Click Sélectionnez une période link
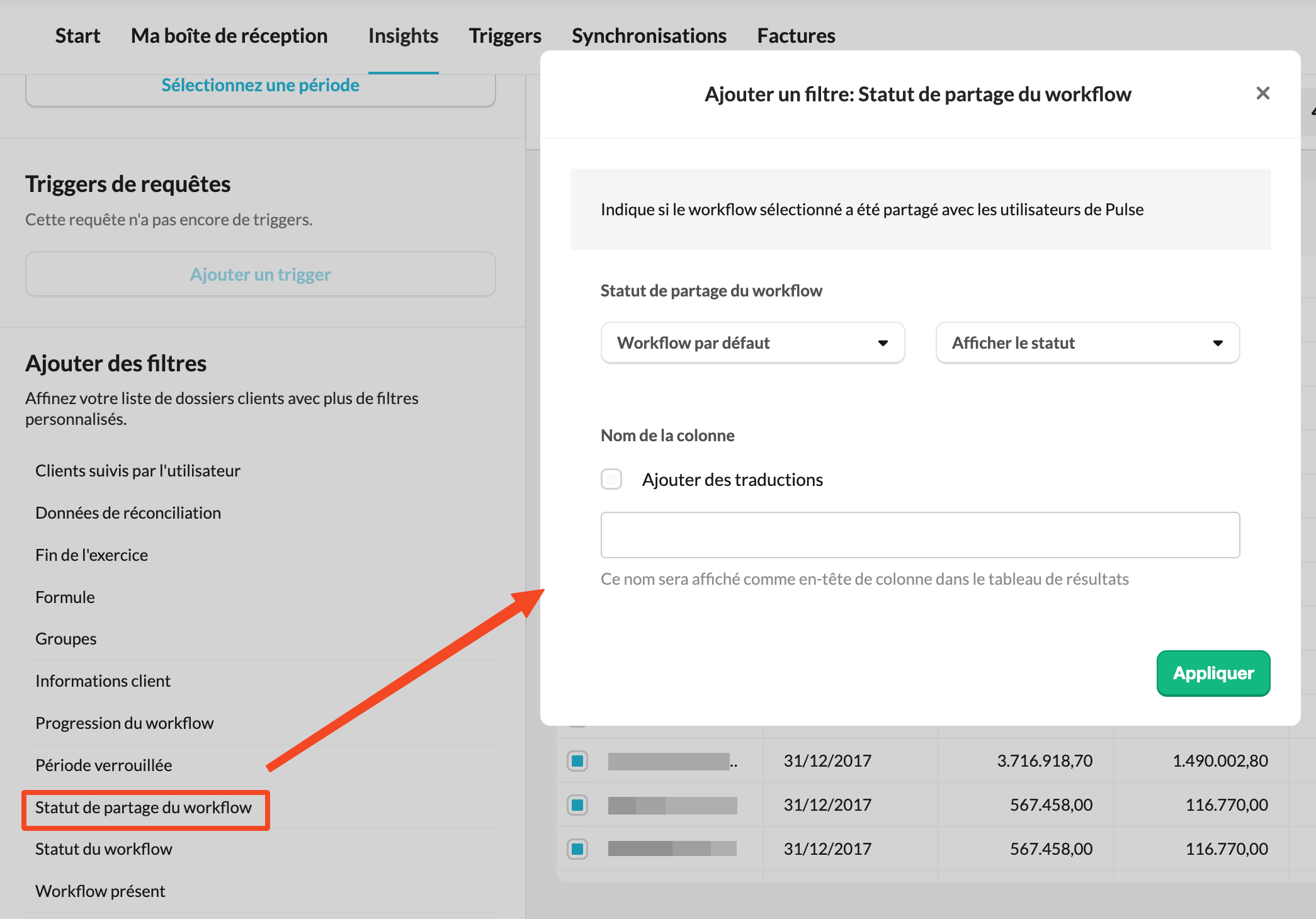This screenshot has width=1316, height=919. coord(260,85)
